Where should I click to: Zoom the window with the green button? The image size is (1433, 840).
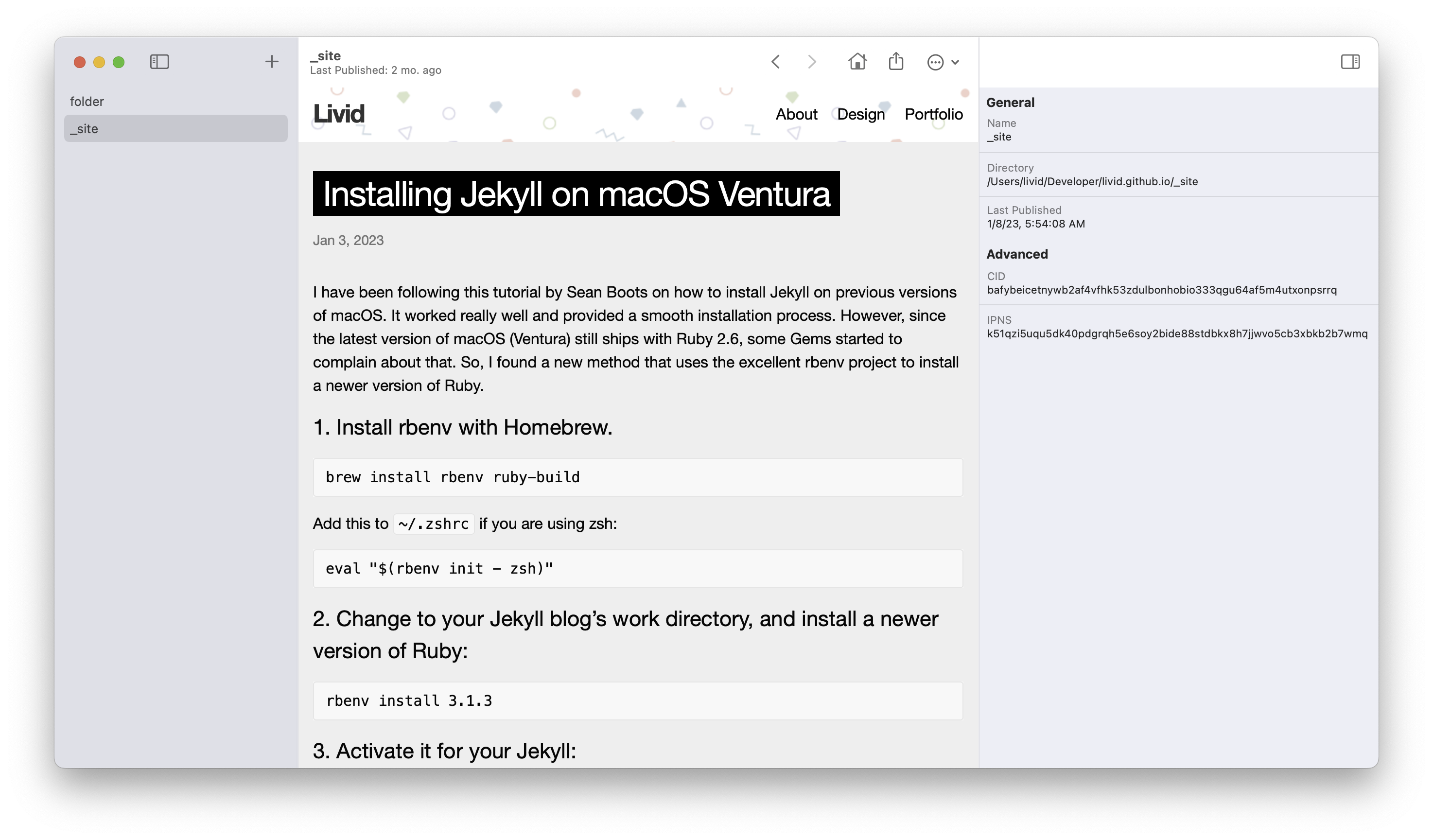(118, 62)
